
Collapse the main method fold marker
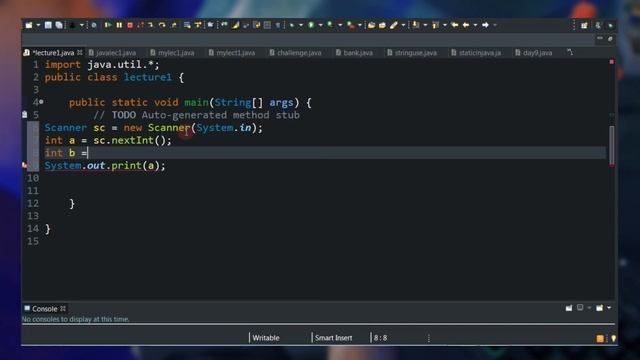41,102
